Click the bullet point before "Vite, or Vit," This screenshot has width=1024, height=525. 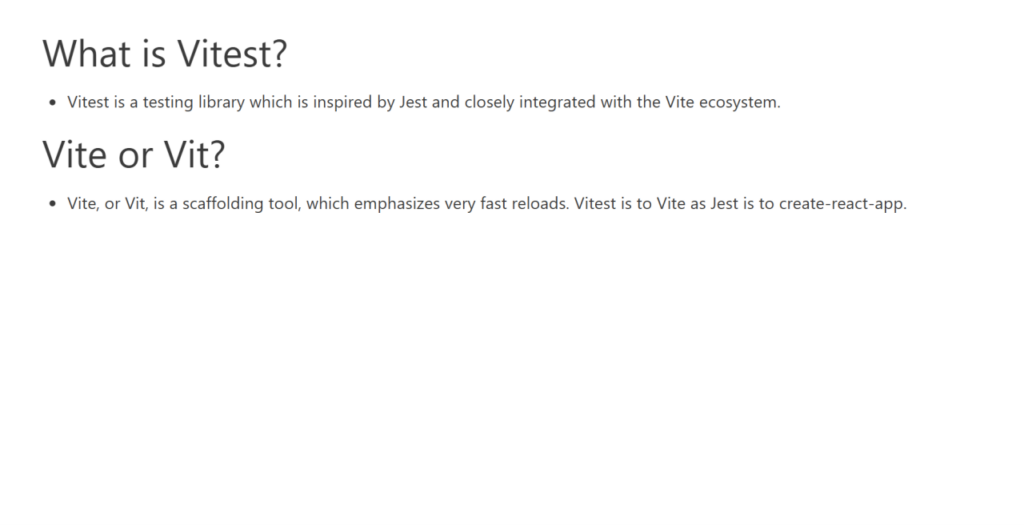[53, 204]
